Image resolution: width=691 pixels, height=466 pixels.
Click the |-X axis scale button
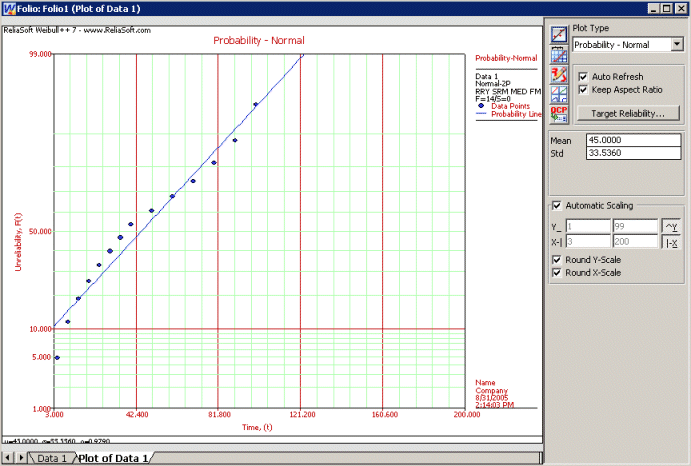click(x=672, y=242)
